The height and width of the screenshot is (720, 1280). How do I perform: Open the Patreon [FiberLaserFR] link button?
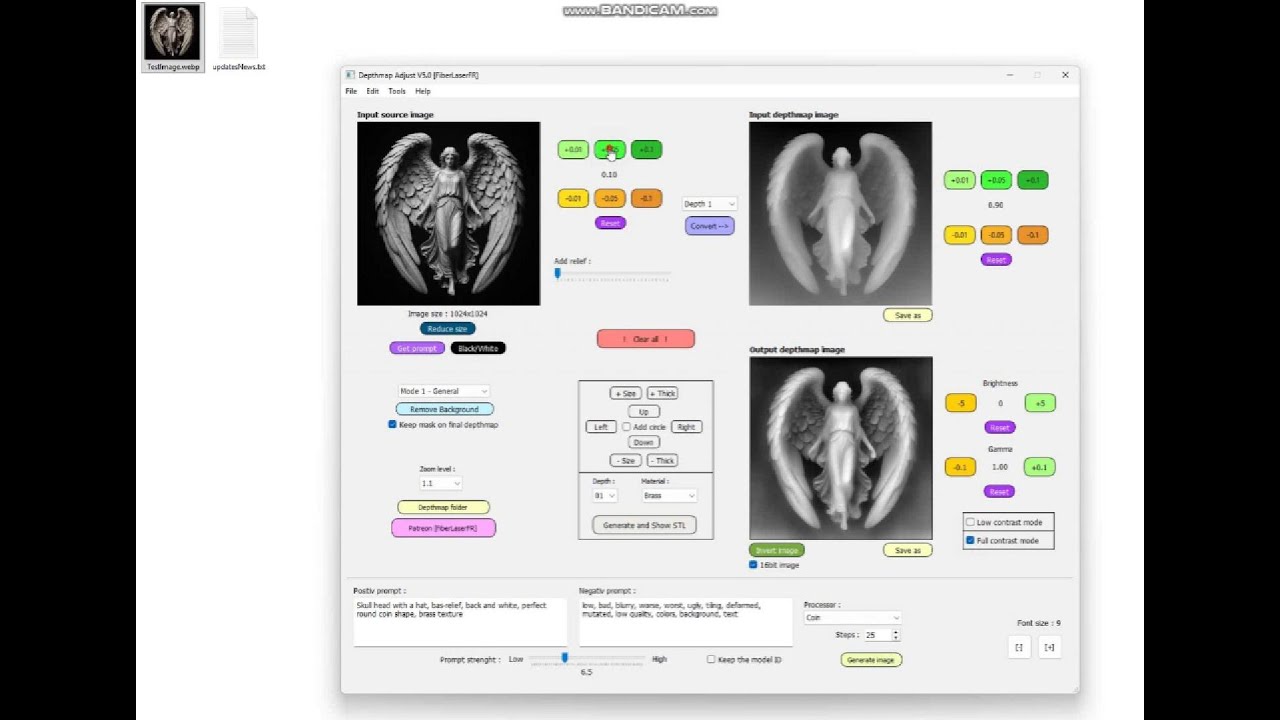[x=443, y=528]
